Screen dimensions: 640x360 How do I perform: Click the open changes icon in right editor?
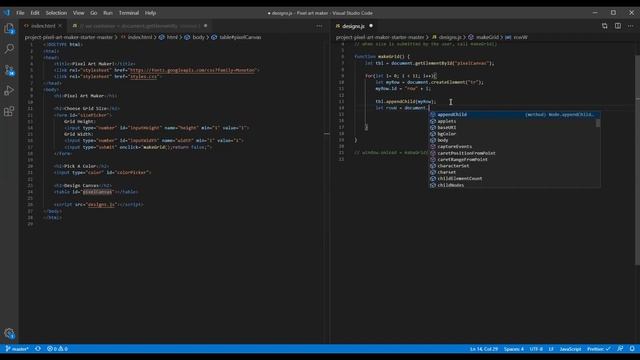[604, 26]
